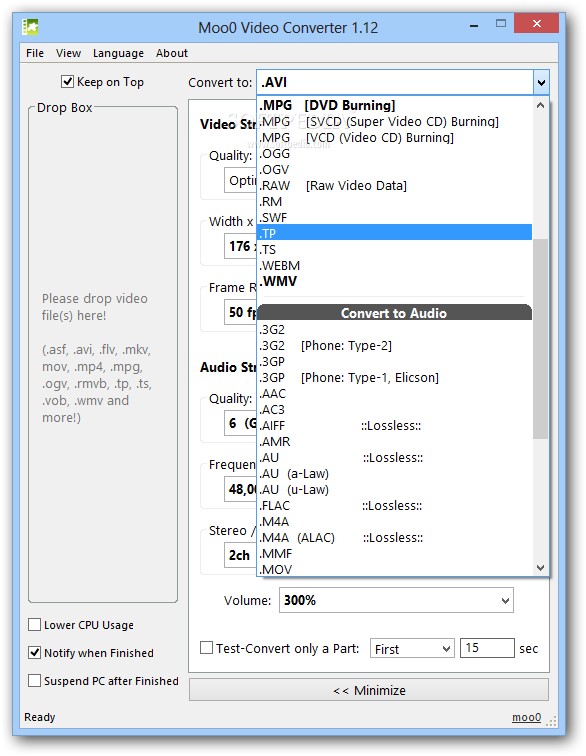Select the .AAC audio format
Screen dimensions: 586x756
tap(395, 393)
